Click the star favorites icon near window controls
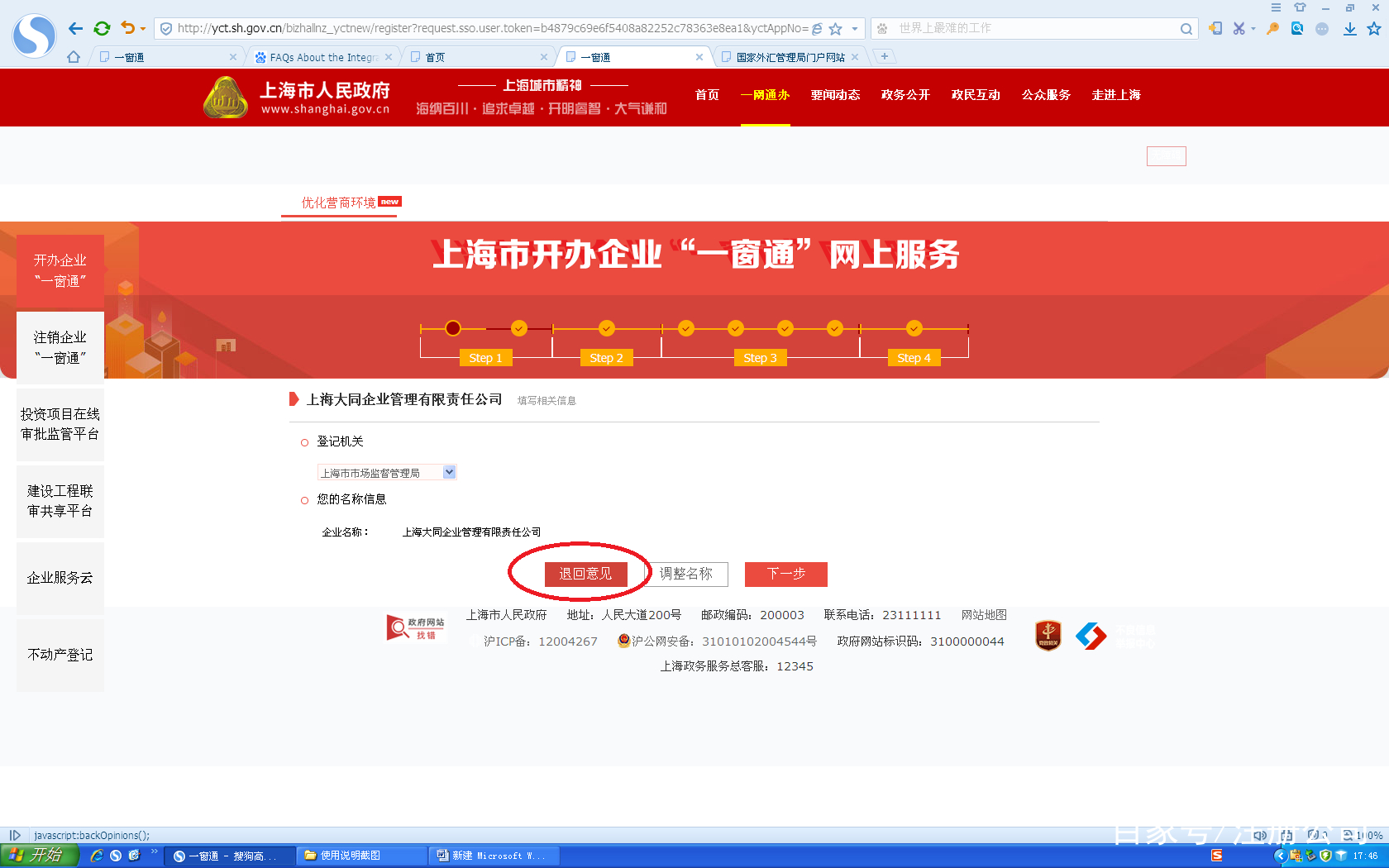The image size is (1389, 868). click(x=1375, y=28)
